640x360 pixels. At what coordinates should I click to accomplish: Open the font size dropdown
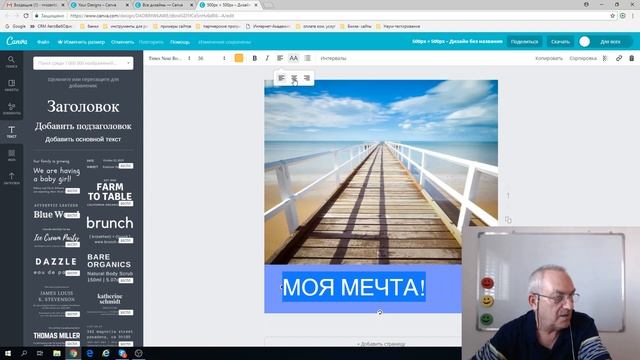coord(211,58)
